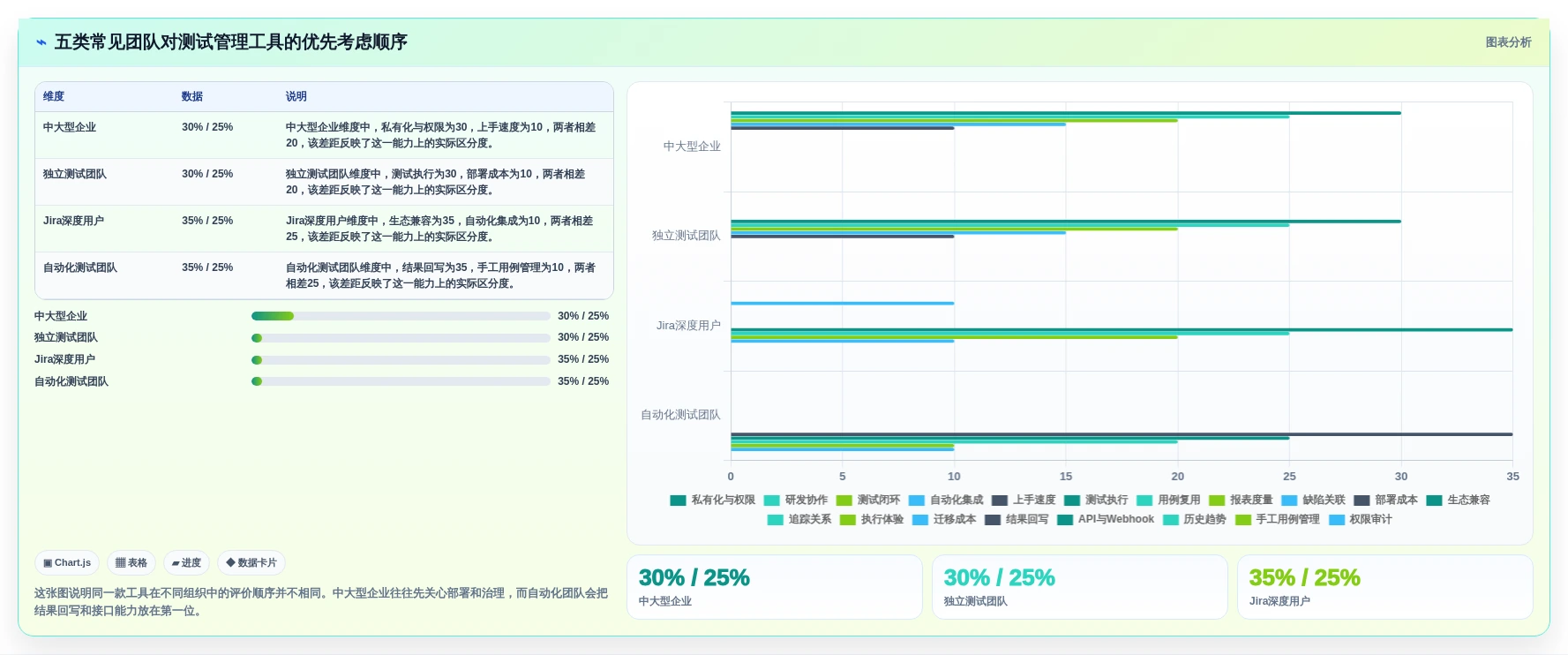This screenshot has height=655, width=1568.
Task: Click the blue icon before the dashboard title
Action: click(x=41, y=42)
